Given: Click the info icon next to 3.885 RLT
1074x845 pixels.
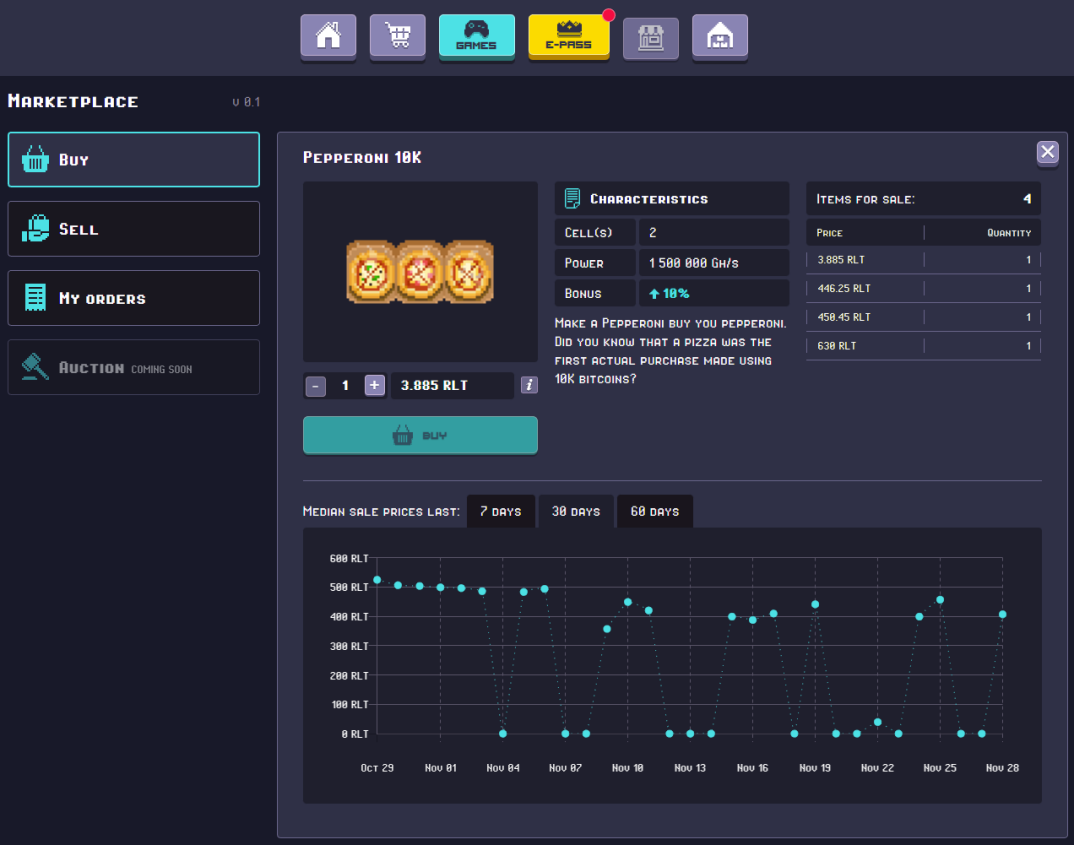Looking at the screenshot, I should (529, 385).
